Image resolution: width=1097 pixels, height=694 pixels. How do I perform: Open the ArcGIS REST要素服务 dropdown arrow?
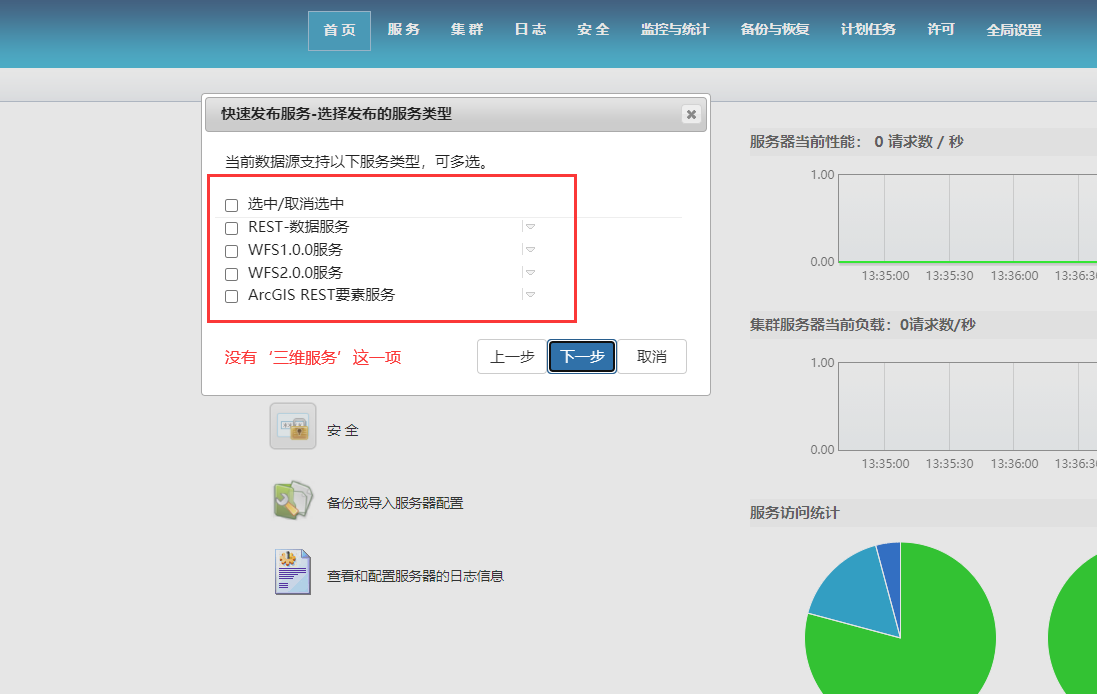[x=530, y=295]
